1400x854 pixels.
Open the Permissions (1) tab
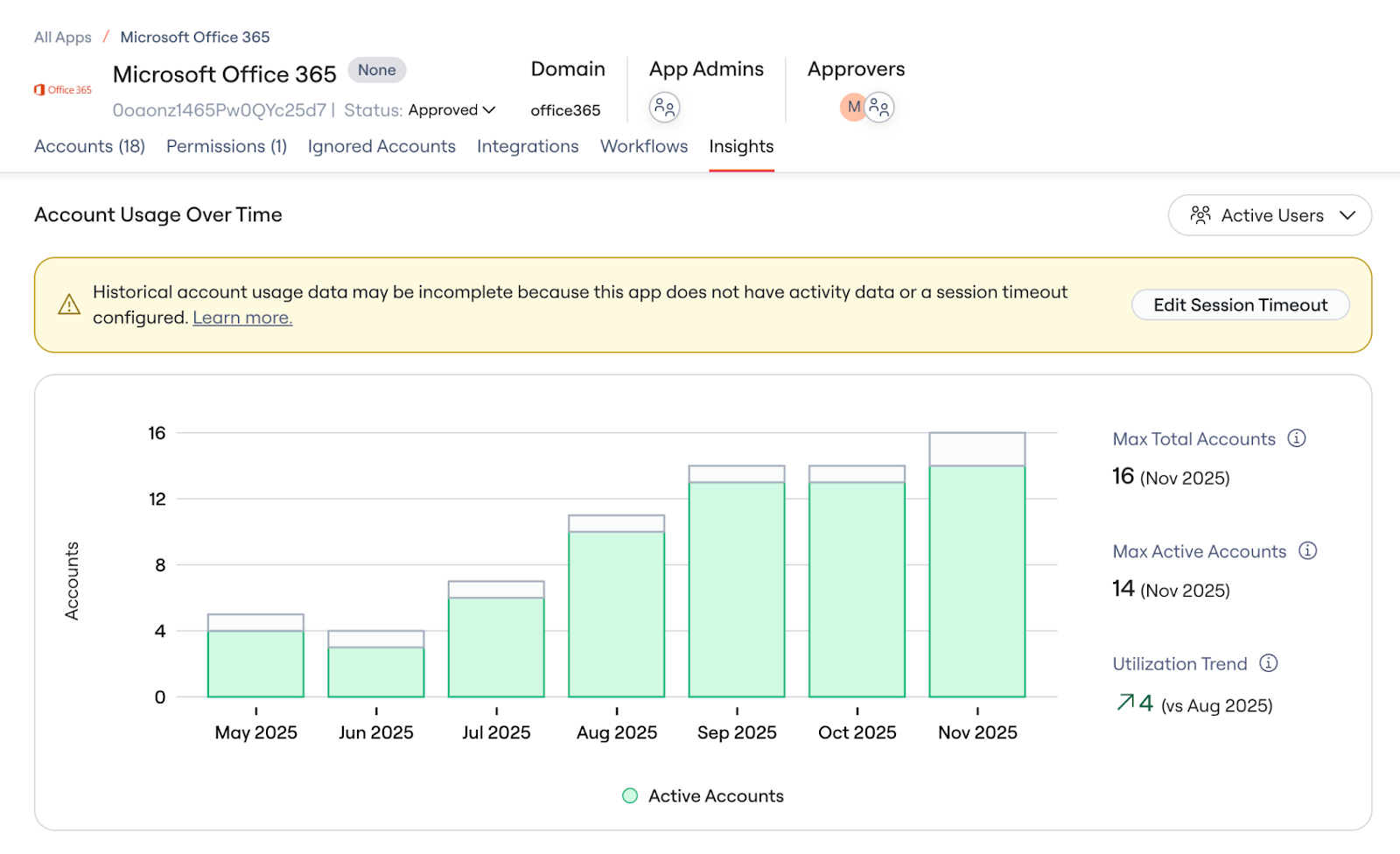click(227, 146)
